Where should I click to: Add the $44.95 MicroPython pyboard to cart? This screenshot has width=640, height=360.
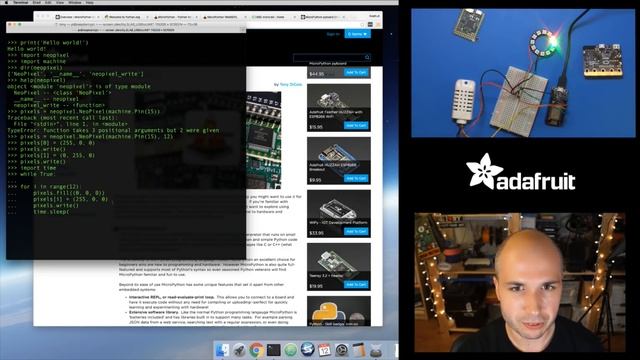tap(356, 73)
